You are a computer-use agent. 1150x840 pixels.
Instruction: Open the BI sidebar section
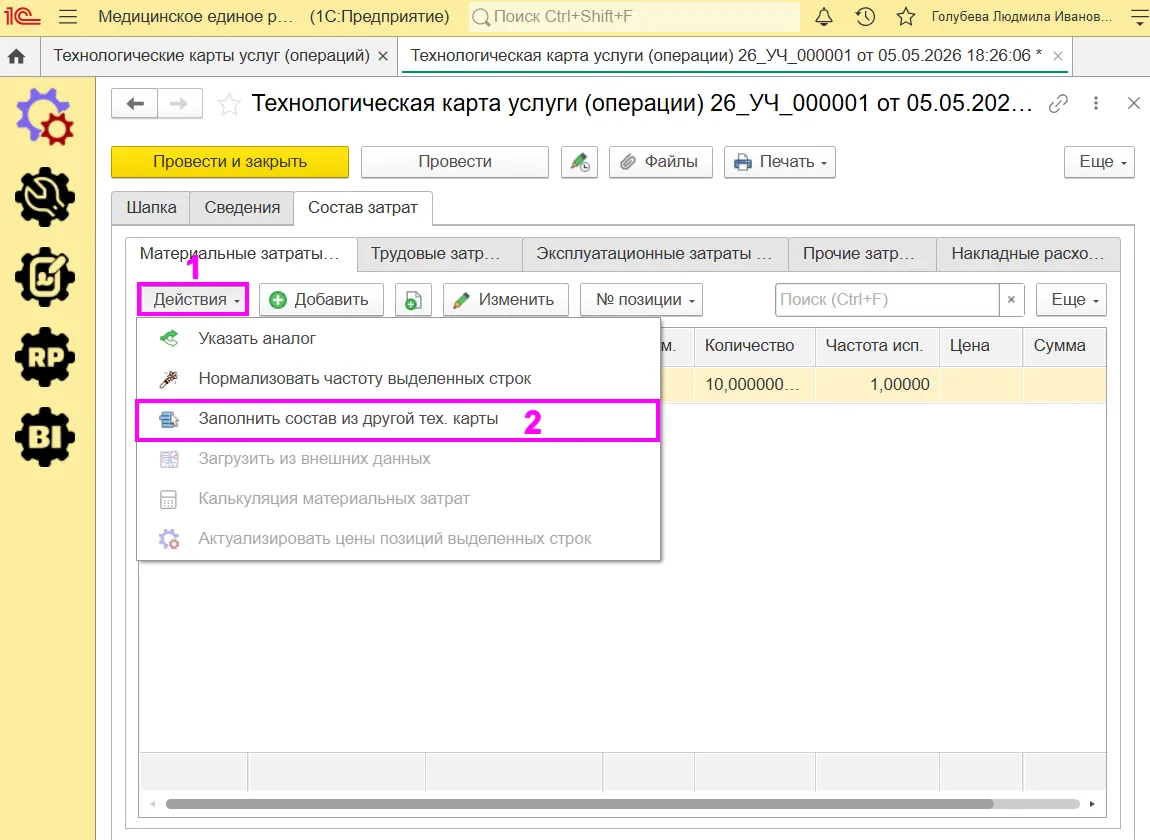[45, 437]
